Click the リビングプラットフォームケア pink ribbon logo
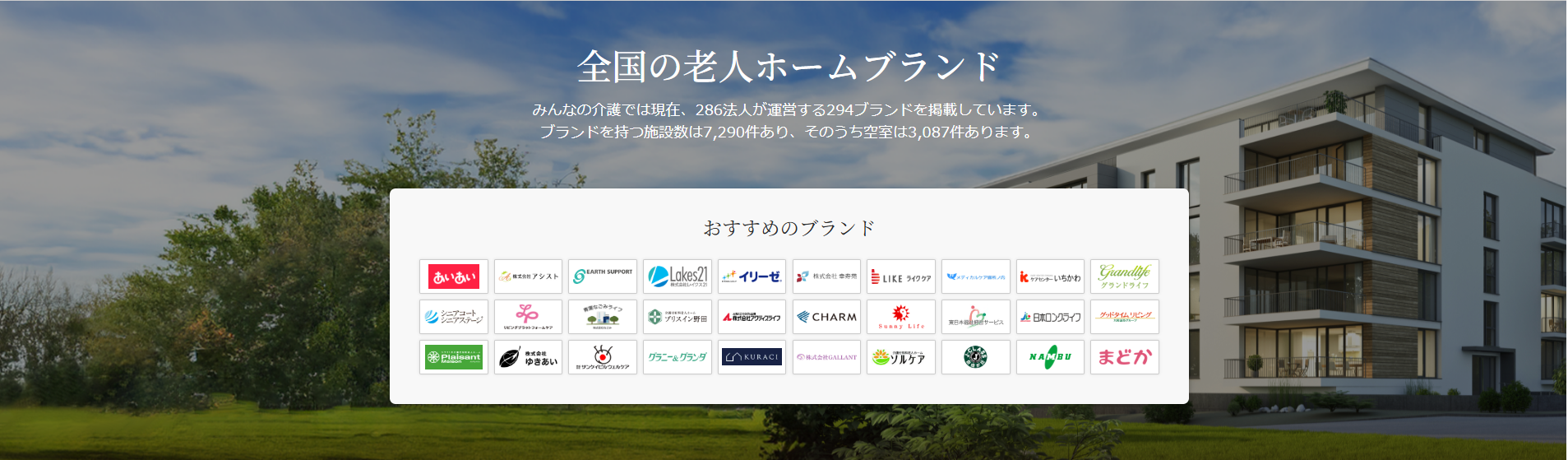The width and height of the screenshot is (1568, 460). [x=528, y=317]
